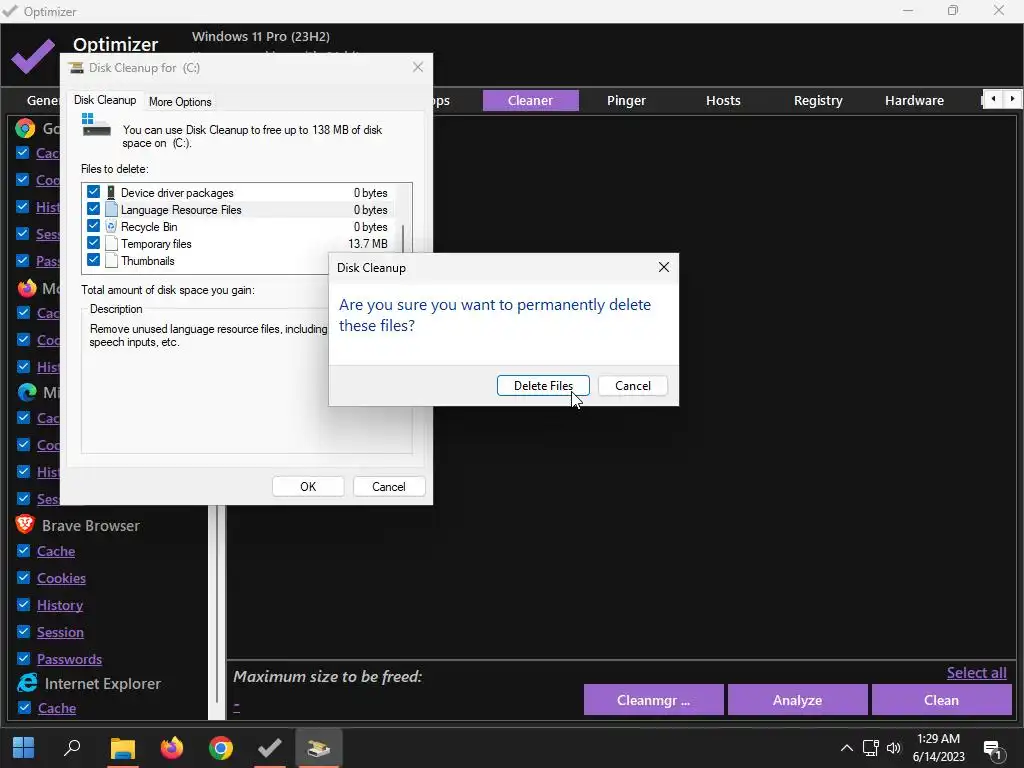
Task: Open File Explorer from taskbar
Action: click(x=122, y=748)
